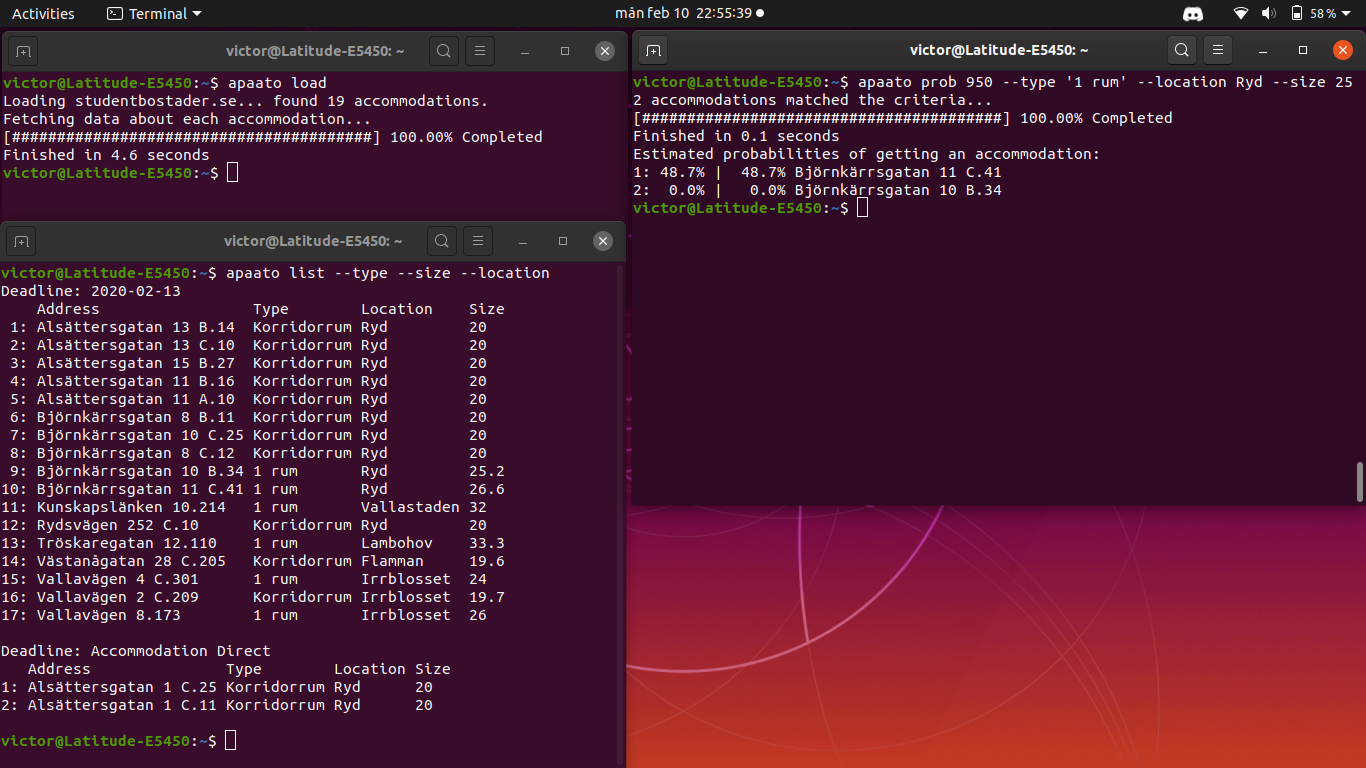1366x768 pixels.
Task: Maximize the apaato prob terminal window
Action: pyautogui.click(x=1302, y=50)
